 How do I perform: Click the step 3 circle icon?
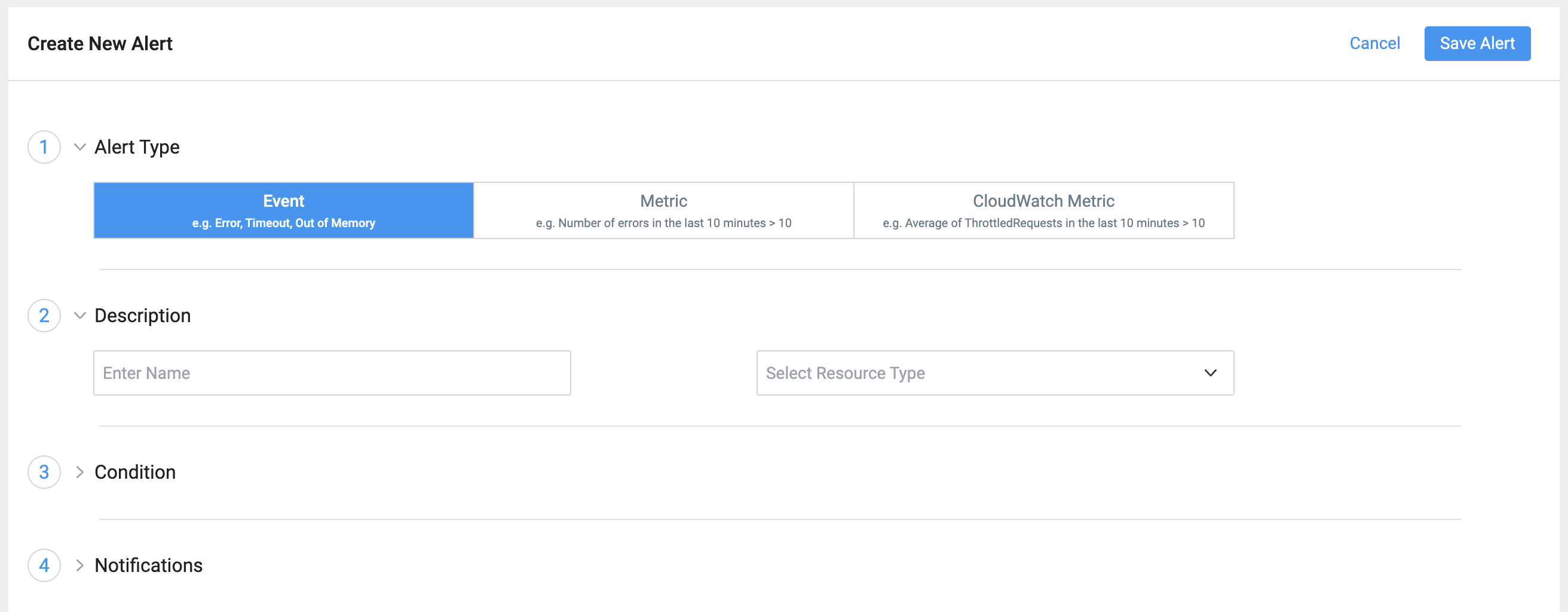(x=44, y=472)
